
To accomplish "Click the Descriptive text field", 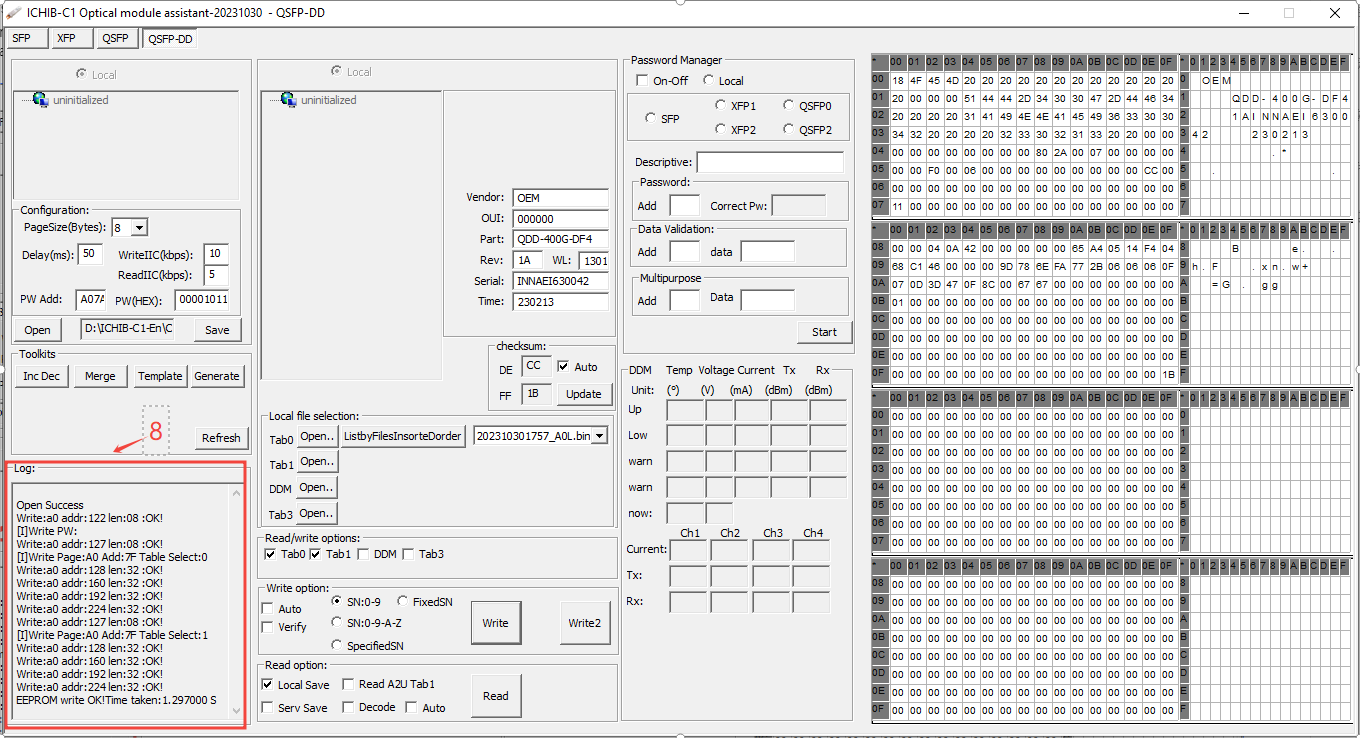I will 769,162.
